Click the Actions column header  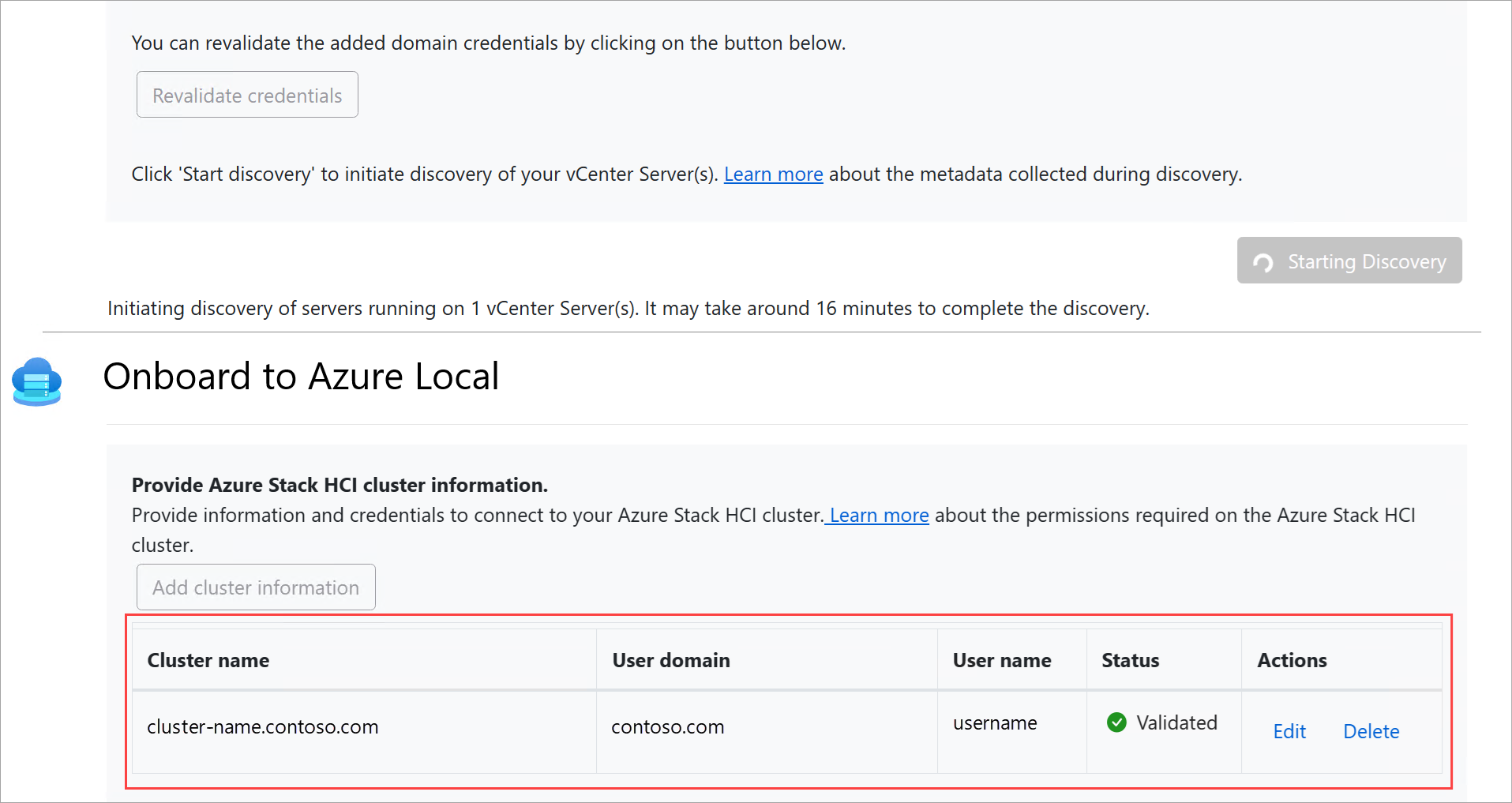coord(1292,660)
